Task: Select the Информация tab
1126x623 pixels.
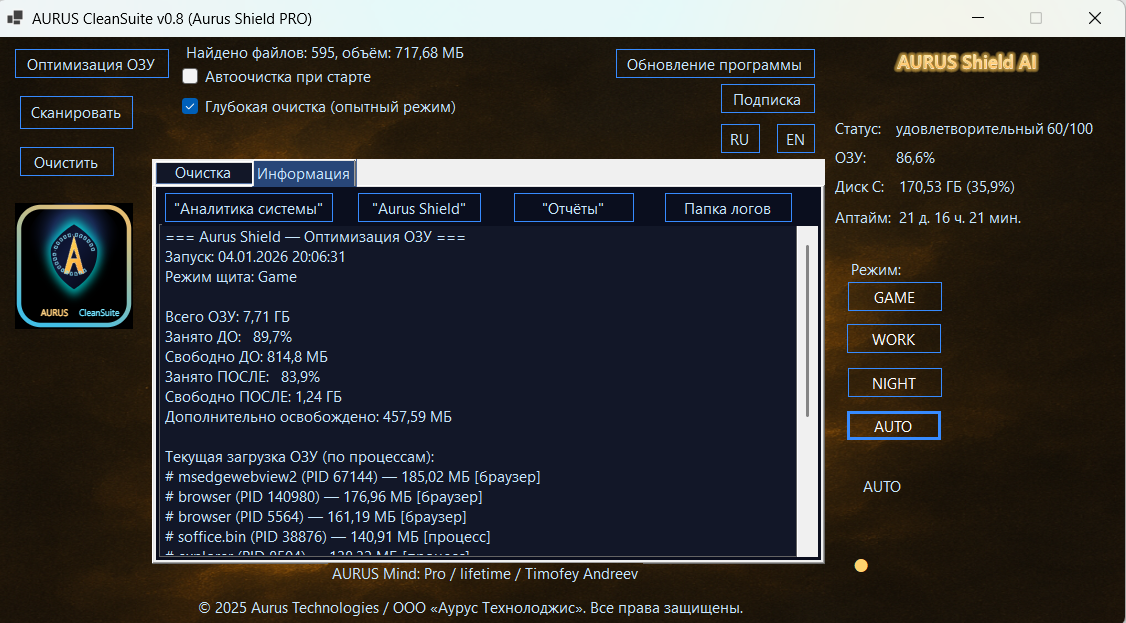Action: [304, 174]
